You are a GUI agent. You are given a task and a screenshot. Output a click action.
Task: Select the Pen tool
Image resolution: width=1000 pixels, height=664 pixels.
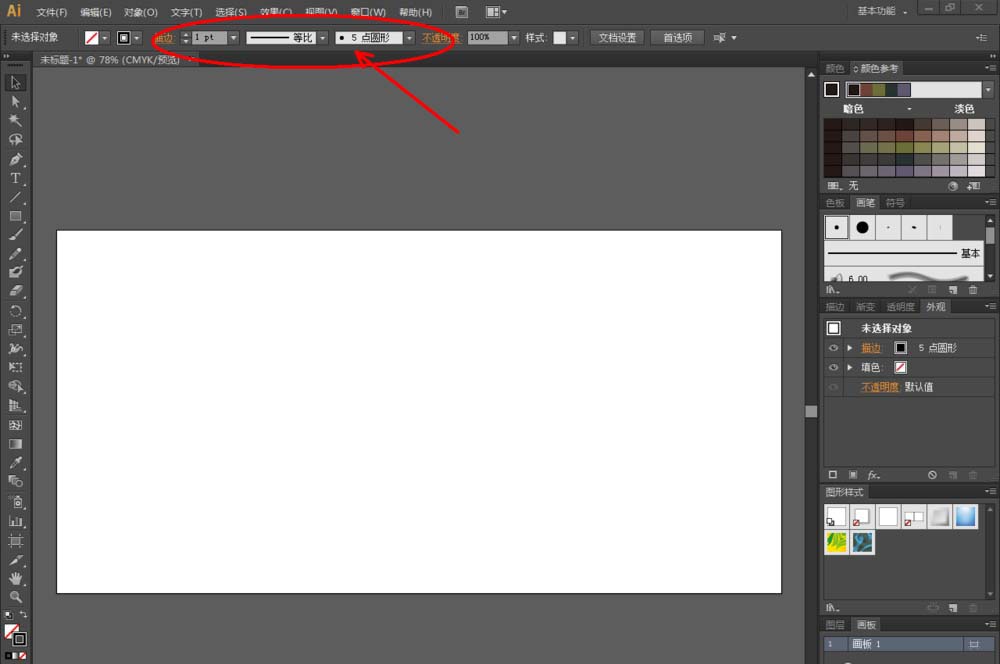[15, 159]
